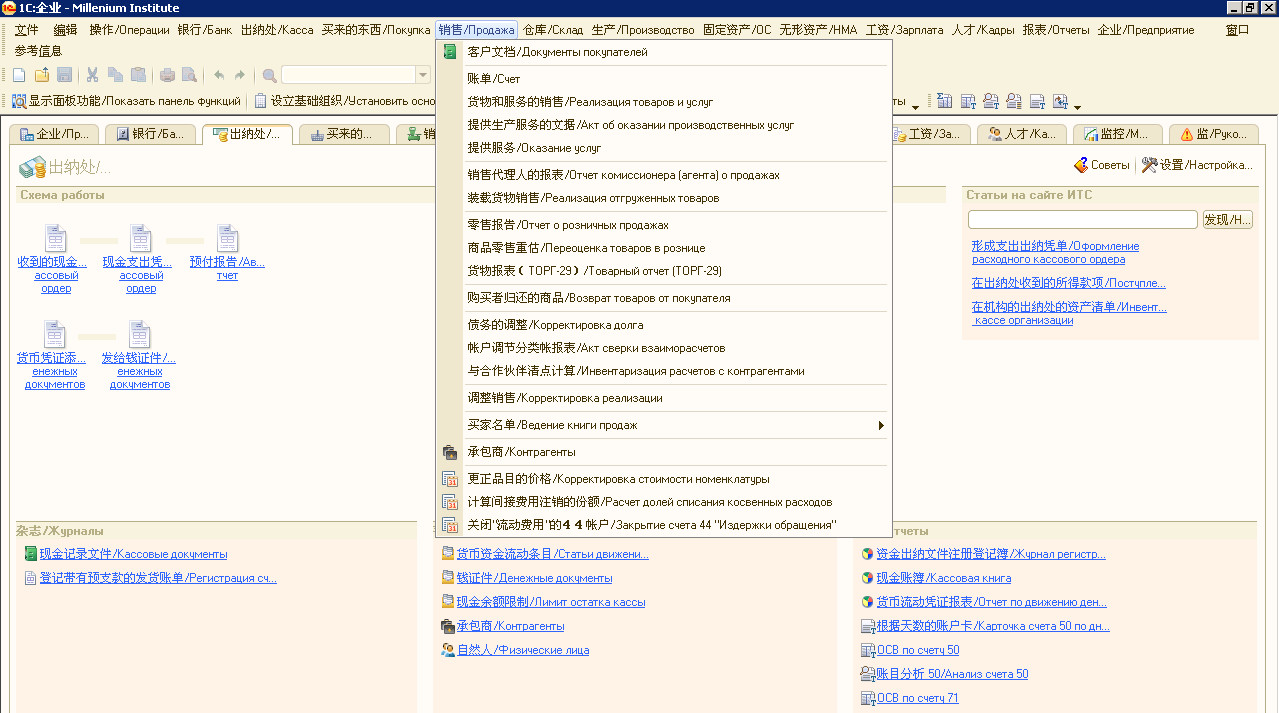
Task: Open the 现金支出凭 cash expense order icon
Action: click(141, 238)
